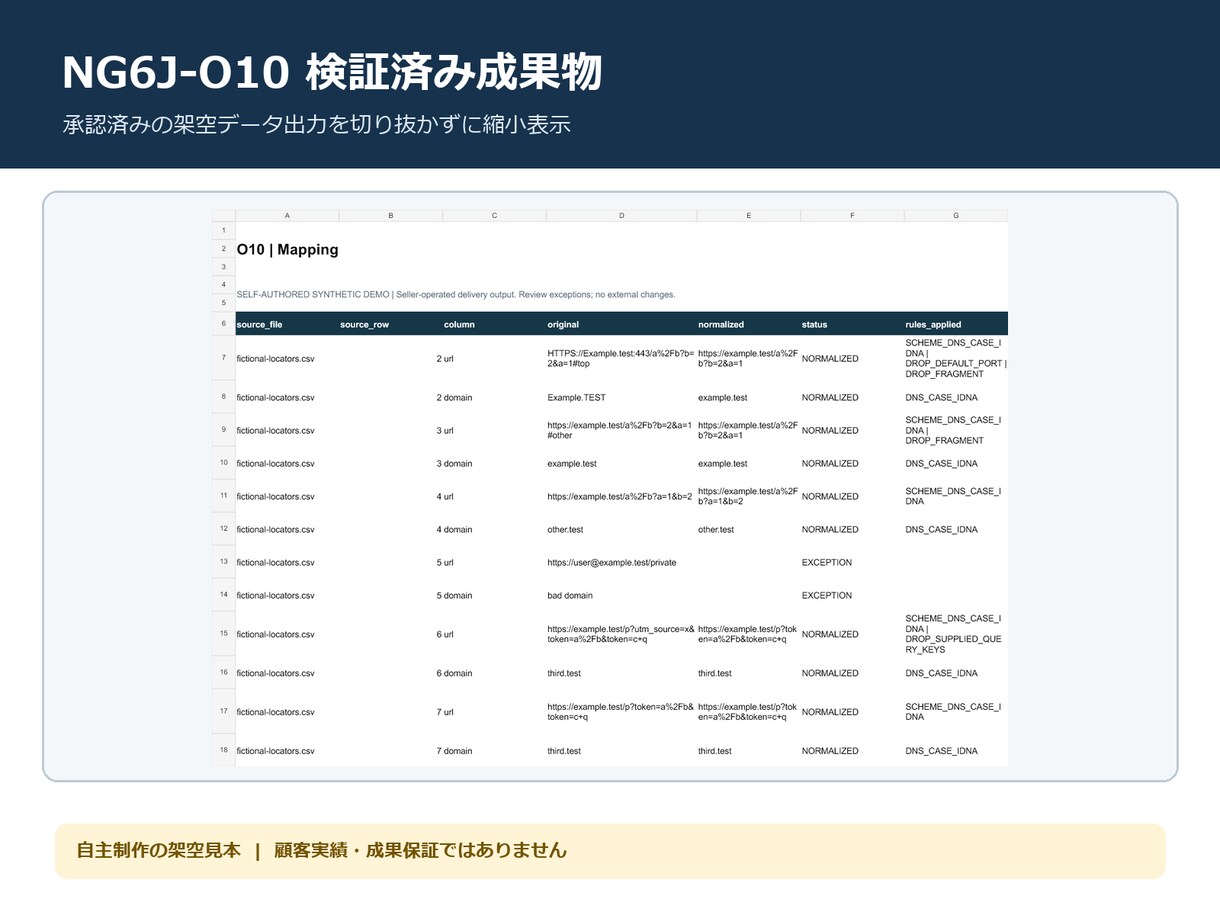Click "https://user@example.test/private" cell
Image resolution: width=1220 pixels, height=915 pixels.
tap(612, 562)
